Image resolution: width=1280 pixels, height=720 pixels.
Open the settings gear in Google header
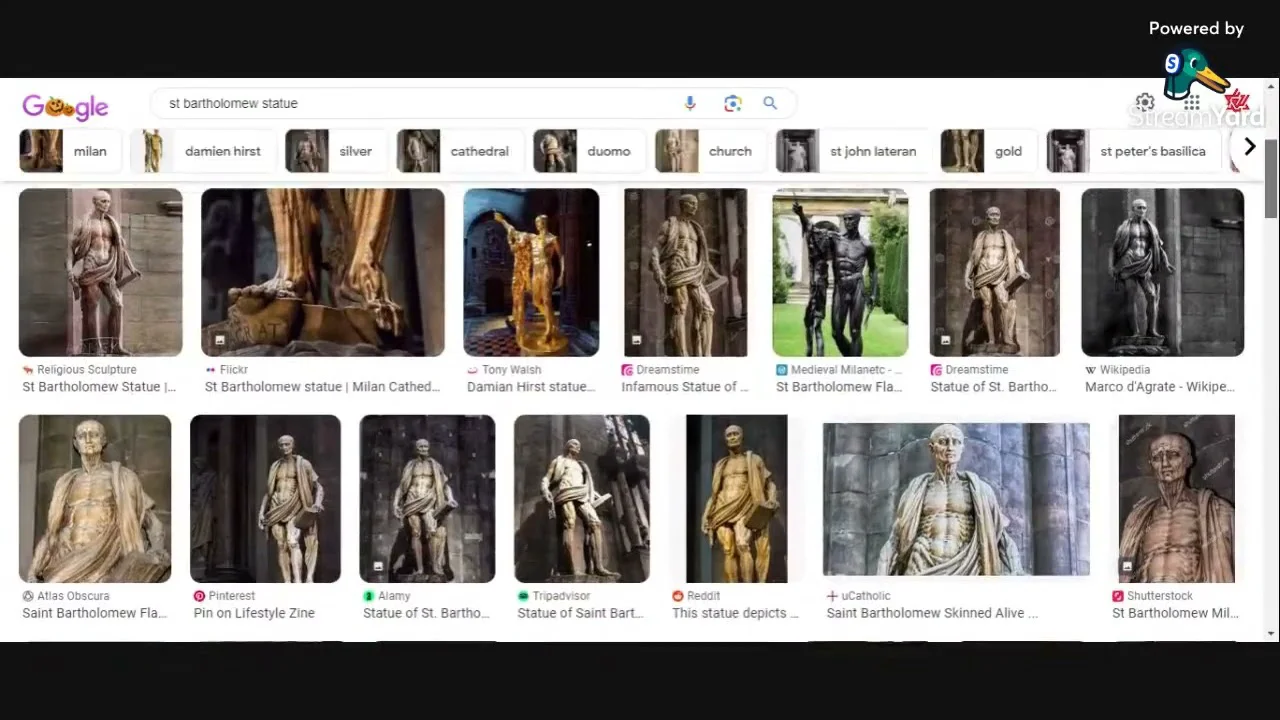[x=1145, y=103]
